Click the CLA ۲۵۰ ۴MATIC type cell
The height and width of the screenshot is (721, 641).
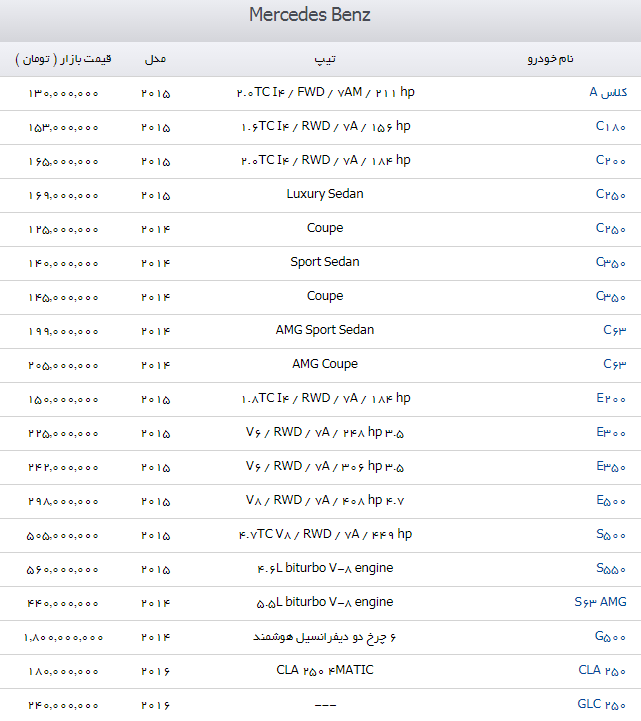[325, 670]
